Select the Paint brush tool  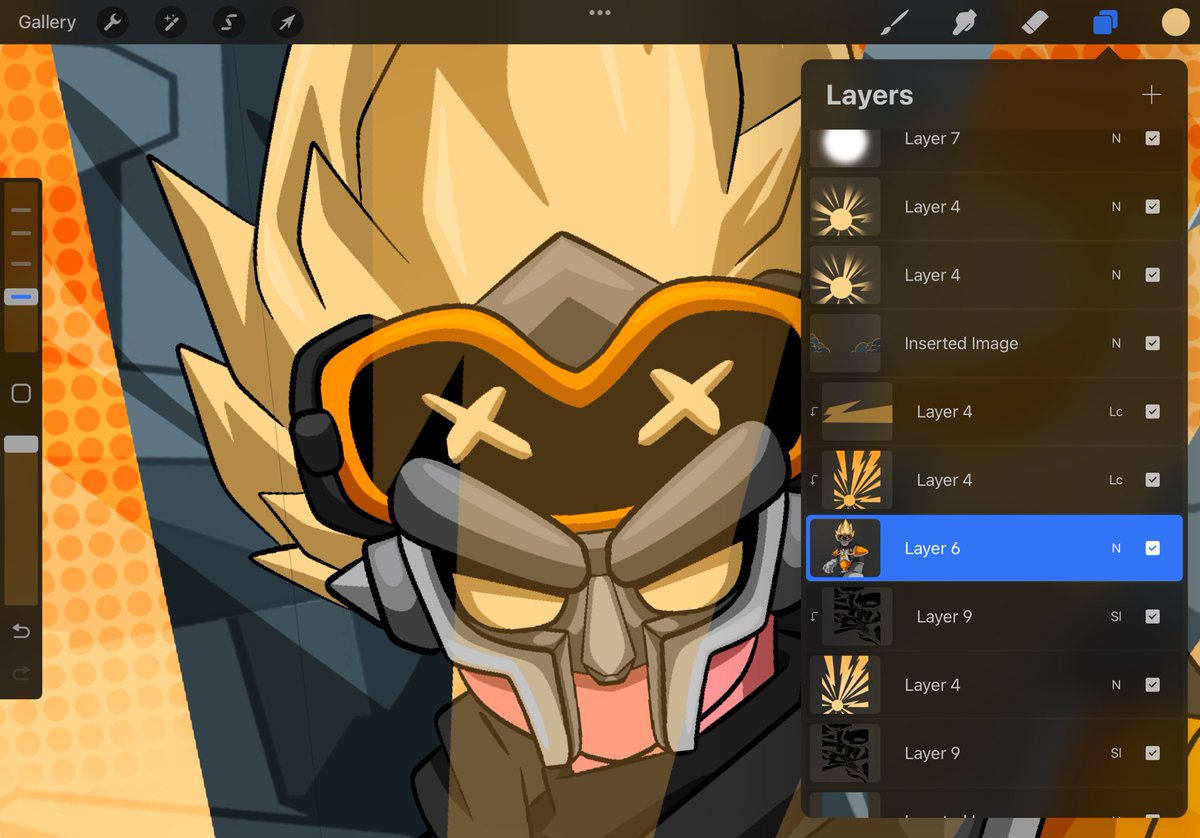(x=893, y=22)
